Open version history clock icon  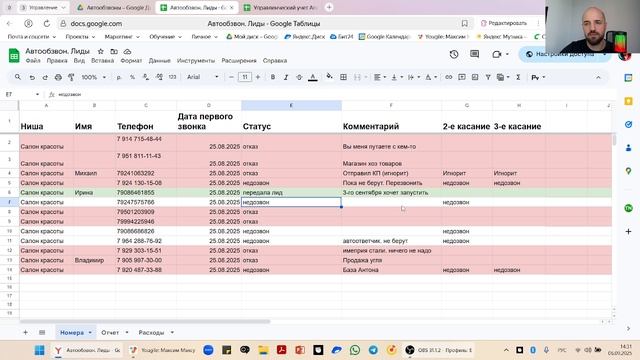click(x=454, y=54)
